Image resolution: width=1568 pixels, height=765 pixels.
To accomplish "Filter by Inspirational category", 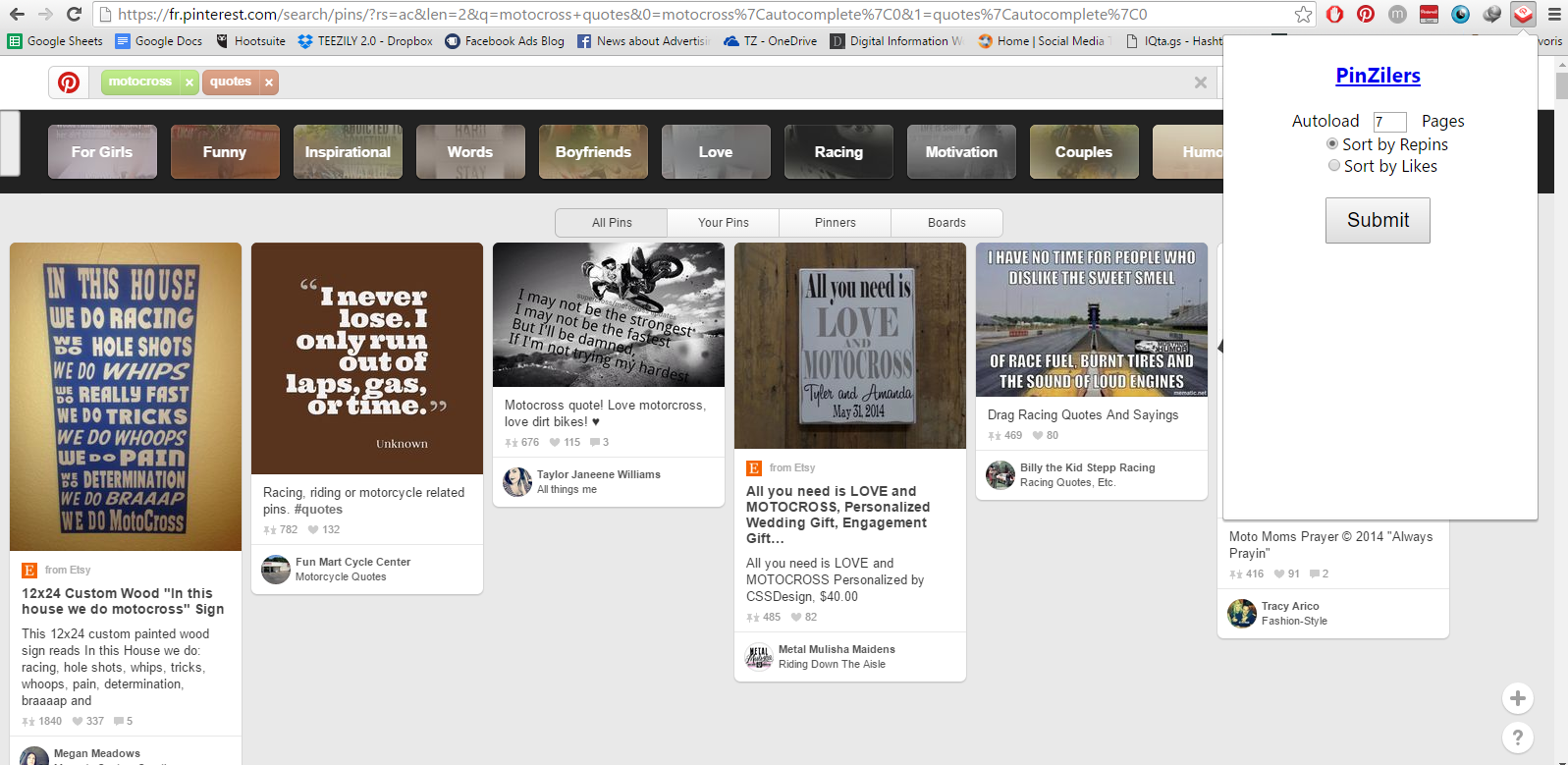I will [x=348, y=152].
